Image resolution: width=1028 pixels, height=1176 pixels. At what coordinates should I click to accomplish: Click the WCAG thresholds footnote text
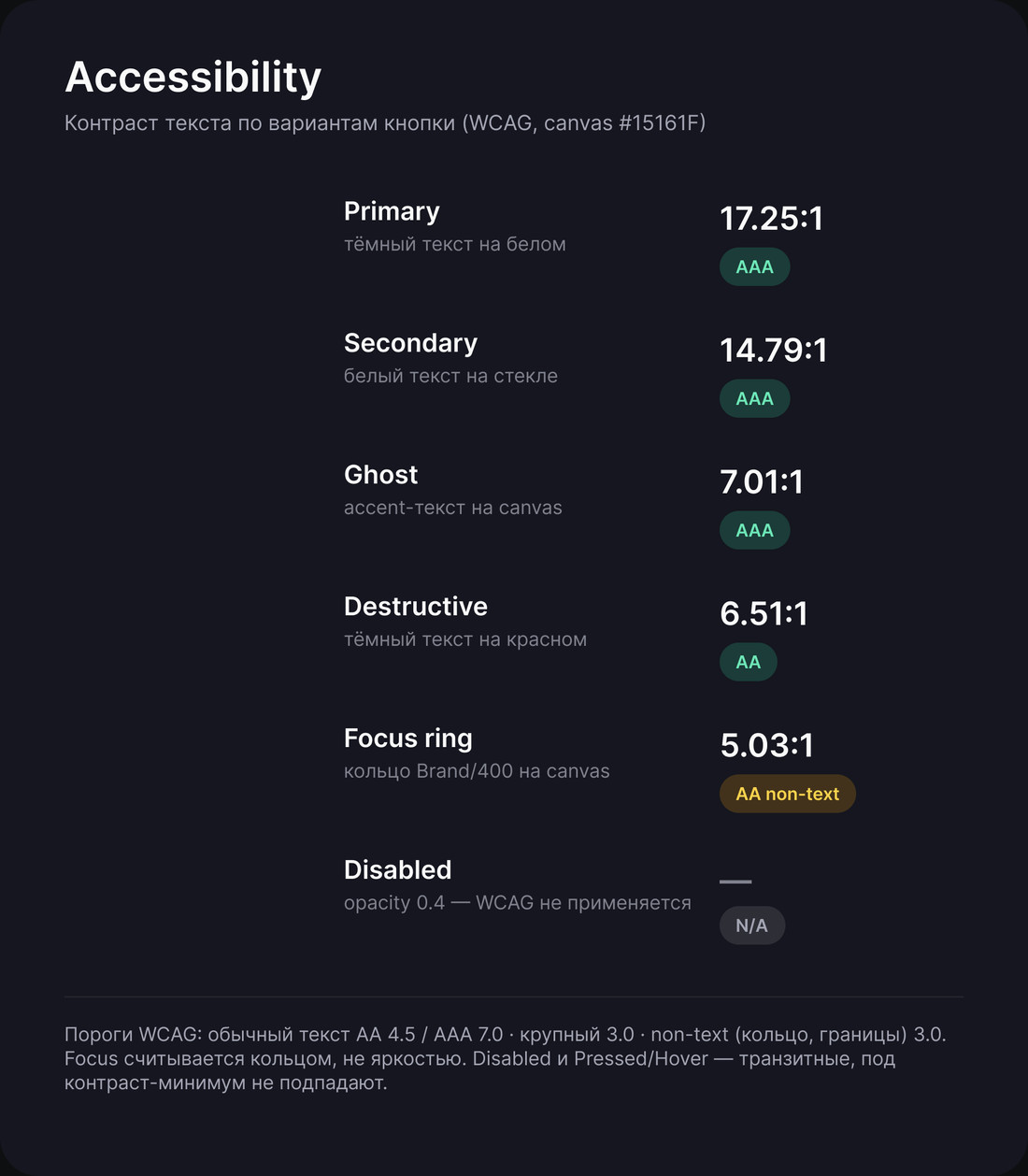[x=506, y=1059]
